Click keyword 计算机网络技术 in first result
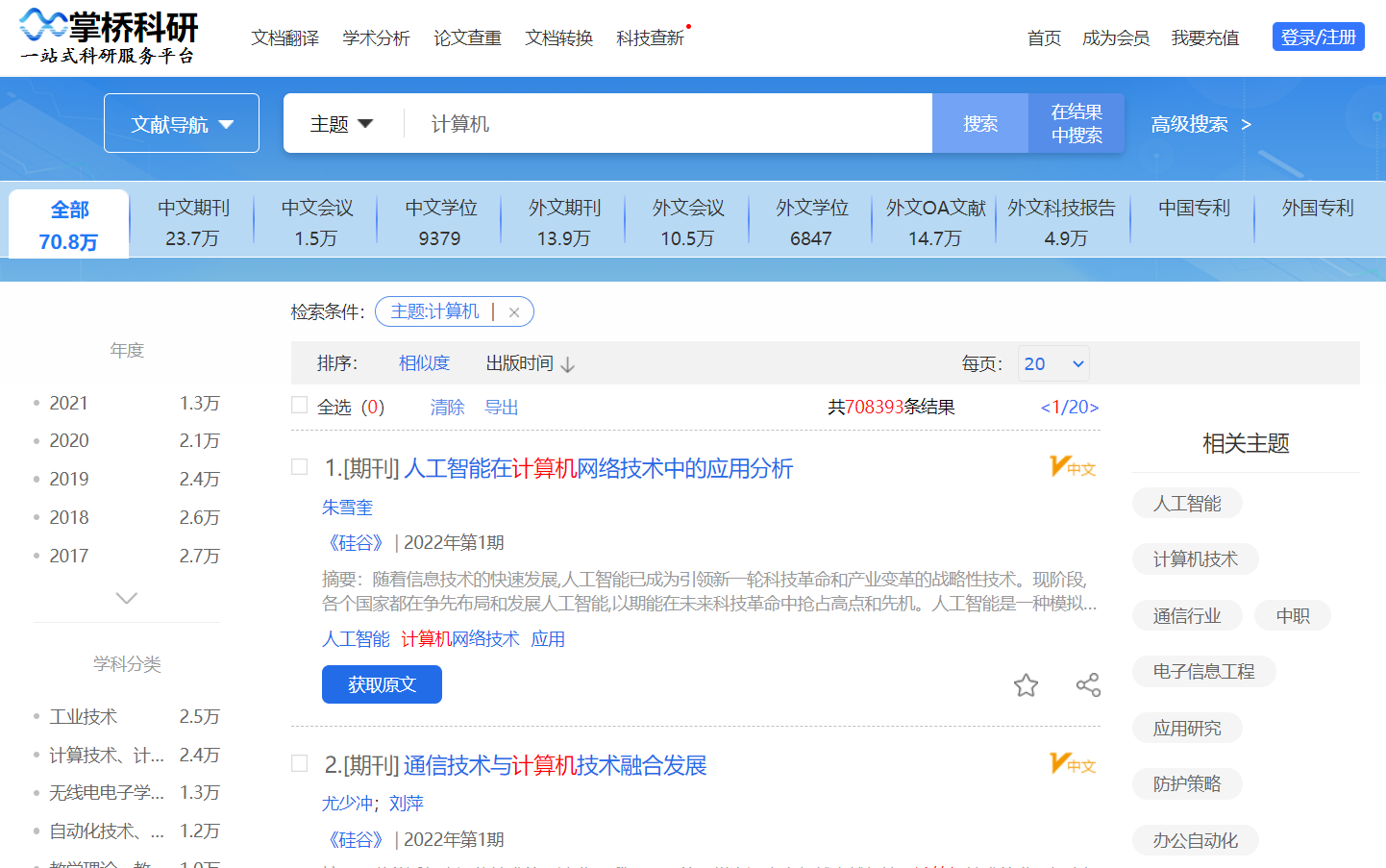The width and height of the screenshot is (1386, 868). [x=460, y=639]
